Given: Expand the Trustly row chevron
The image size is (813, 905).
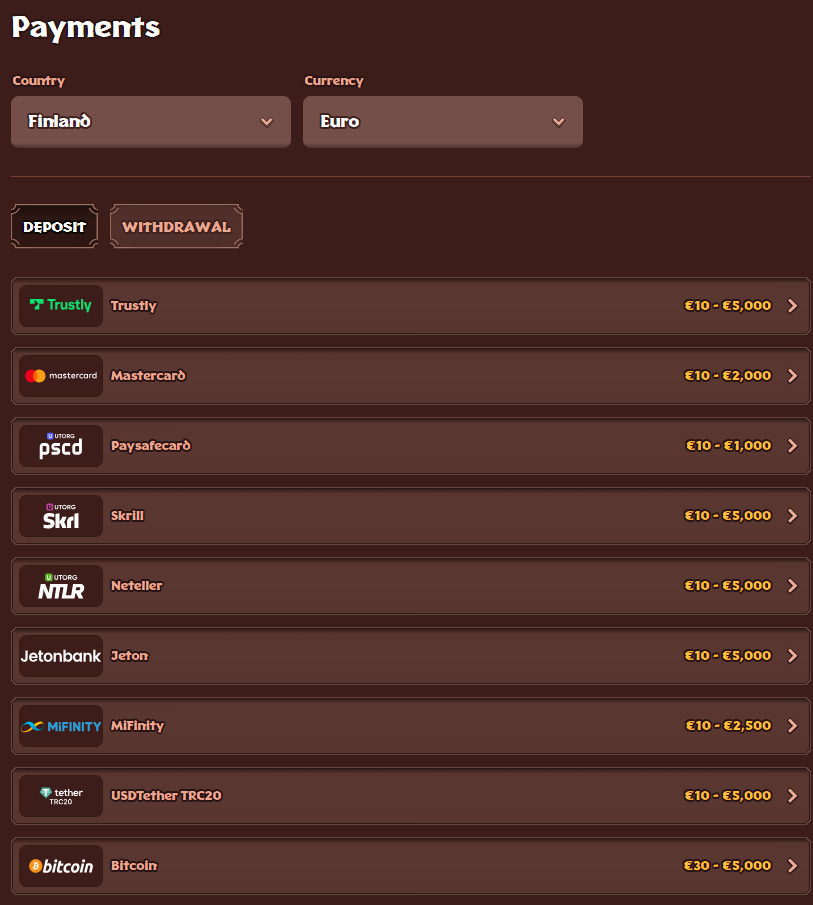Looking at the screenshot, I should (793, 305).
